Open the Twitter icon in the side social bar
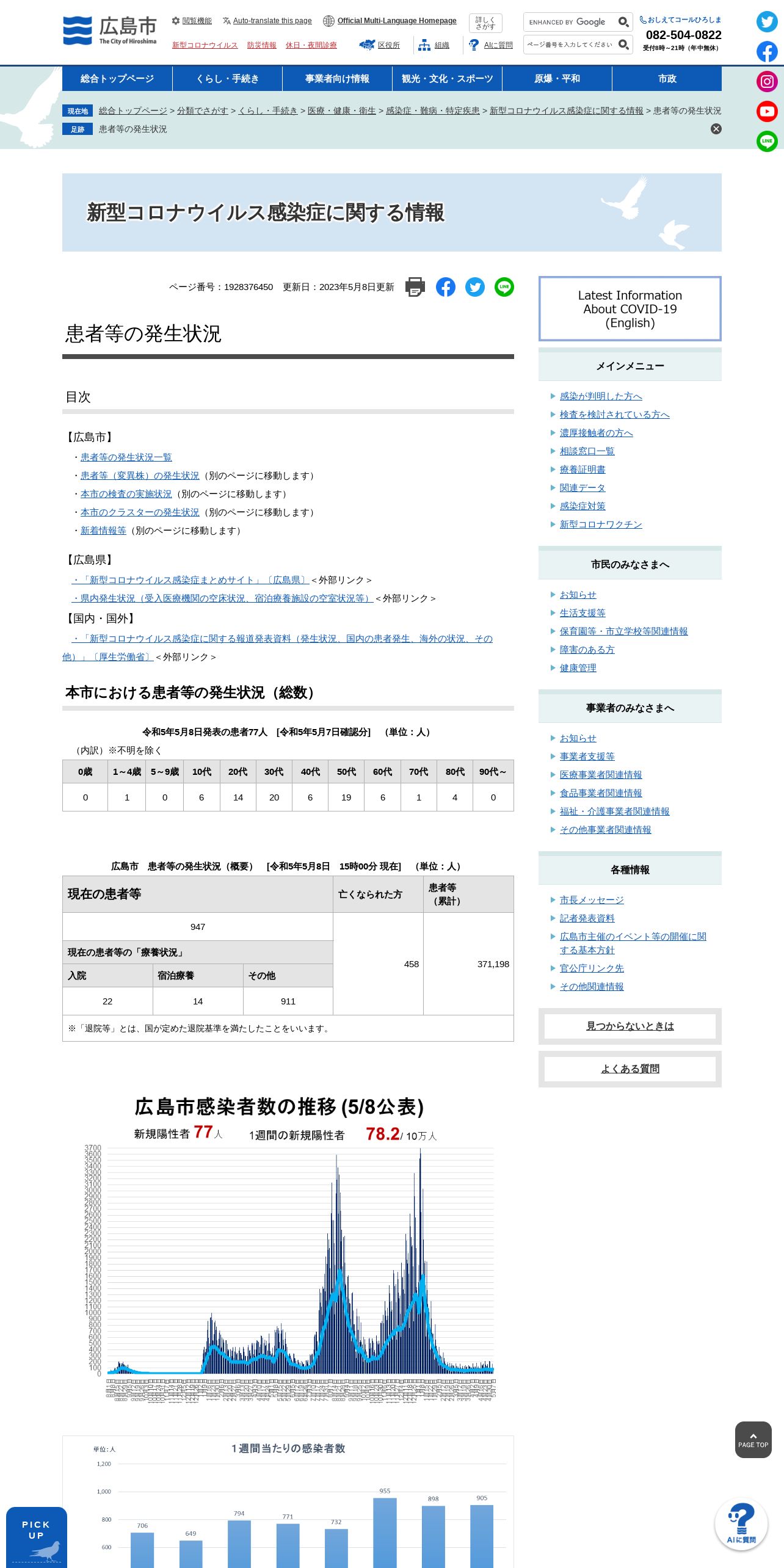 [767, 22]
